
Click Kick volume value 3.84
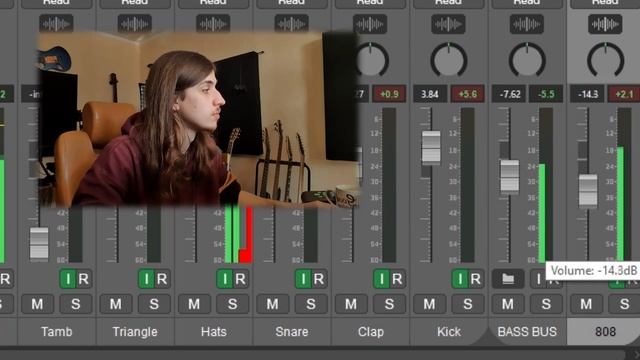click(x=429, y=94)
